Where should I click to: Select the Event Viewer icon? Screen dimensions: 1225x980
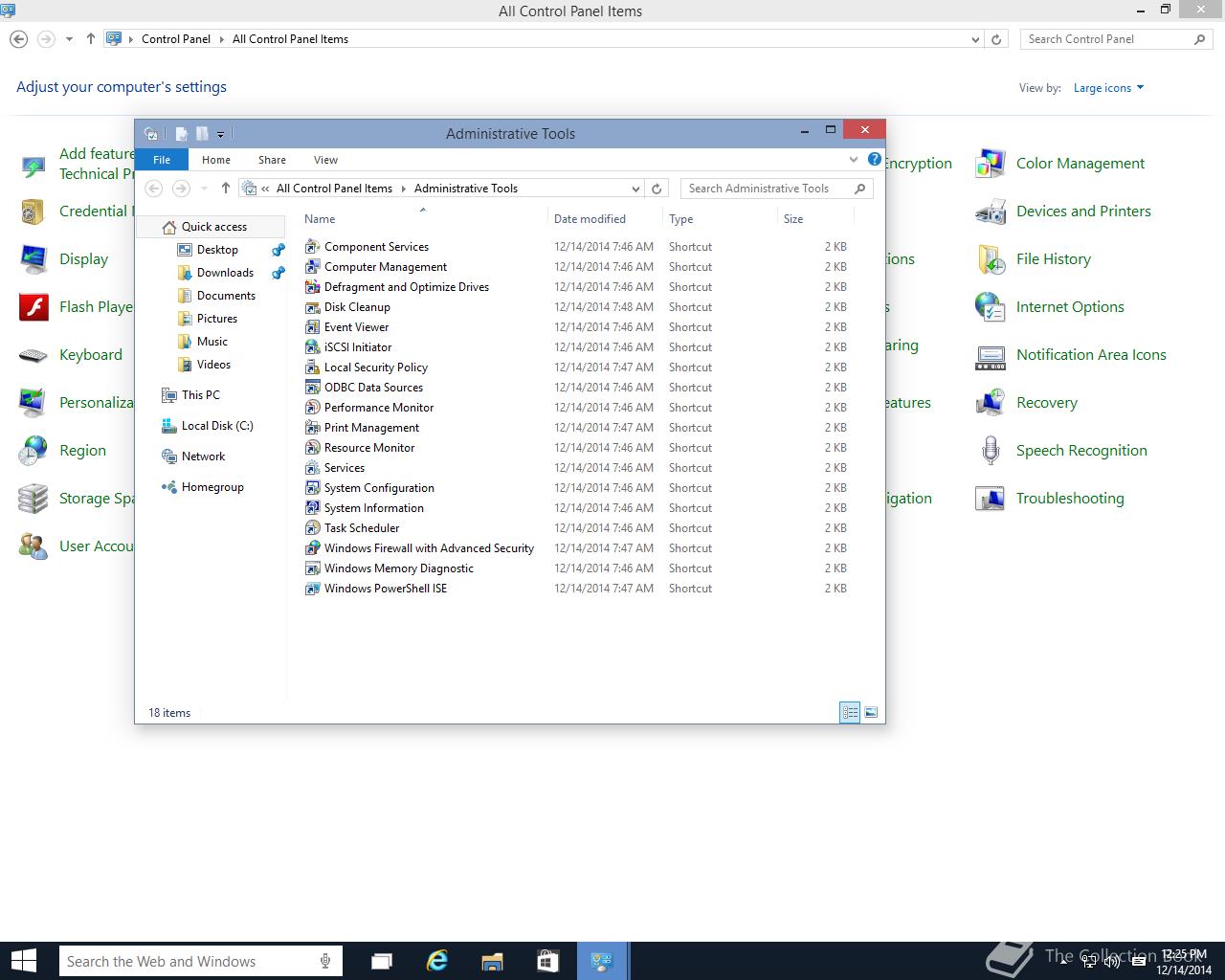coord(312,327)
